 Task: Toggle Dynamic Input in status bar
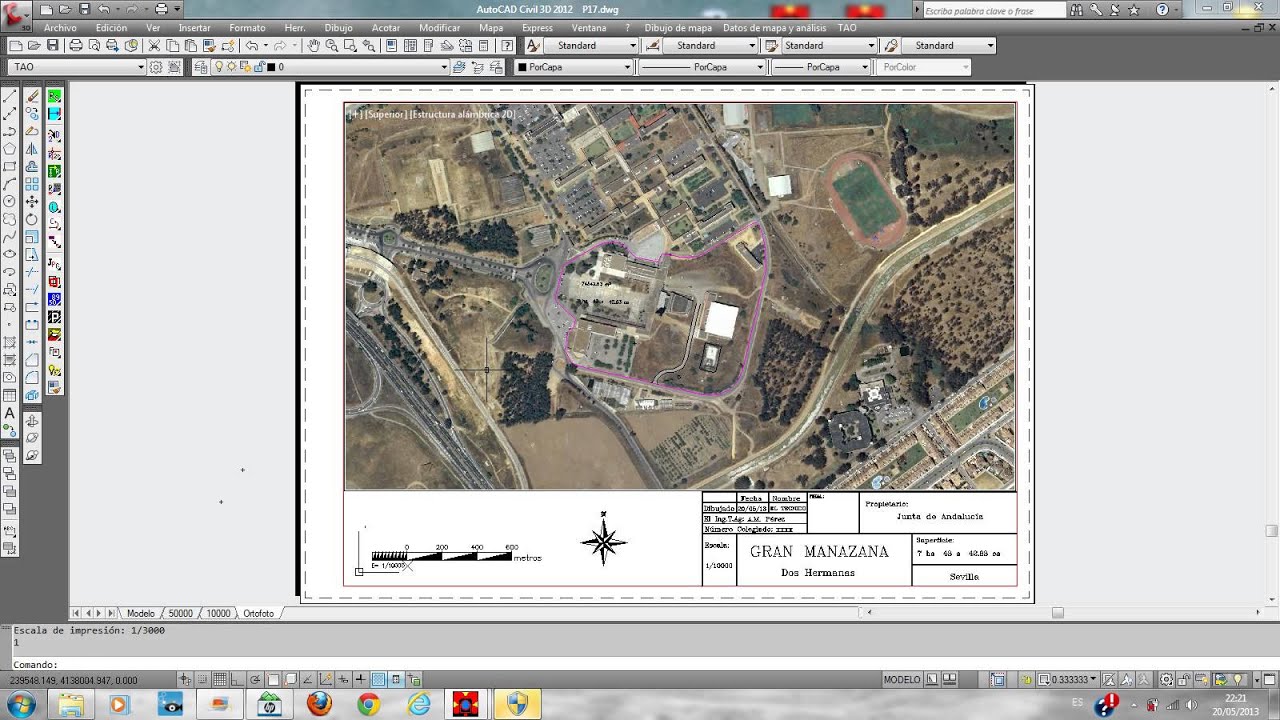click(344, 680)
